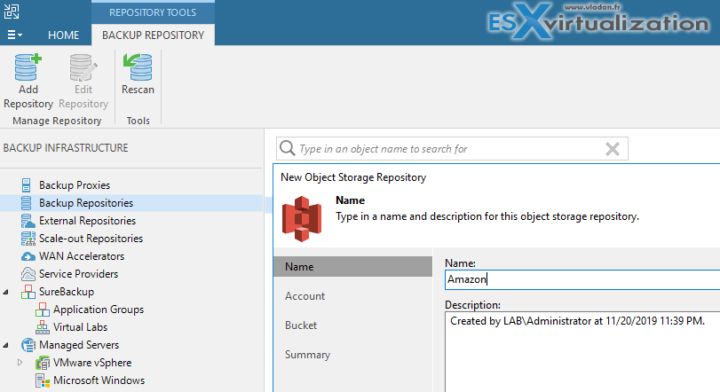Click the Add Repository icon
Screen dimensions: 720x392
(x=28, y=67)
